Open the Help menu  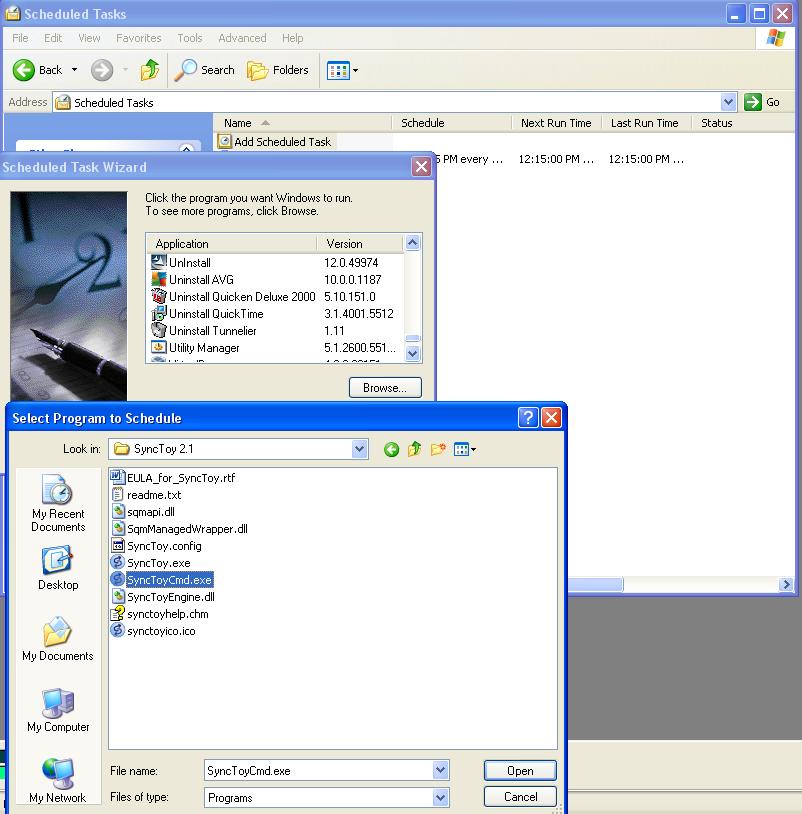[292, 38]
